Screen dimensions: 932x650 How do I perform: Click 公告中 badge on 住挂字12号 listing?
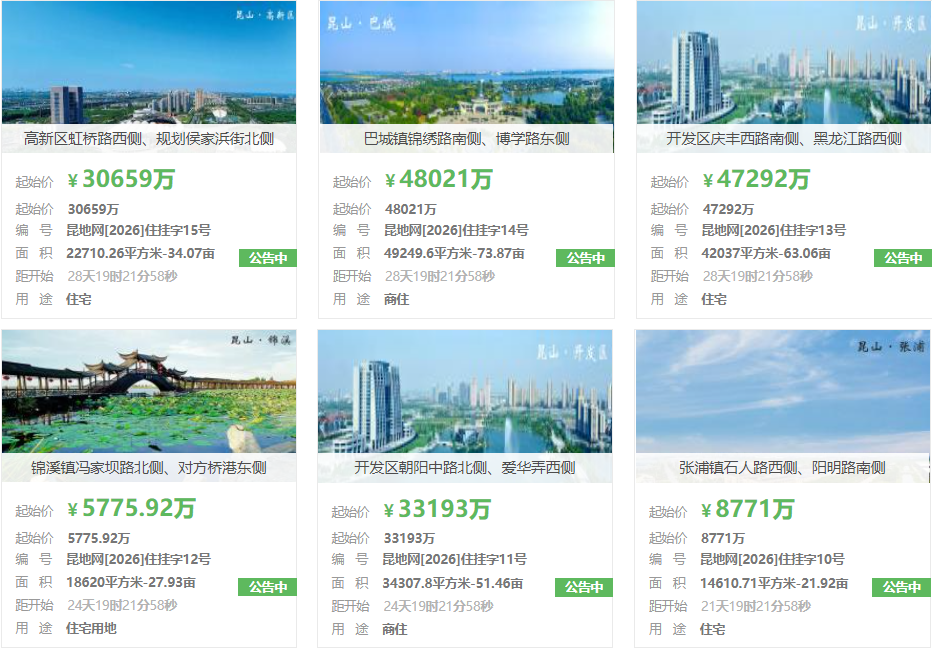[x=267, y=587]
